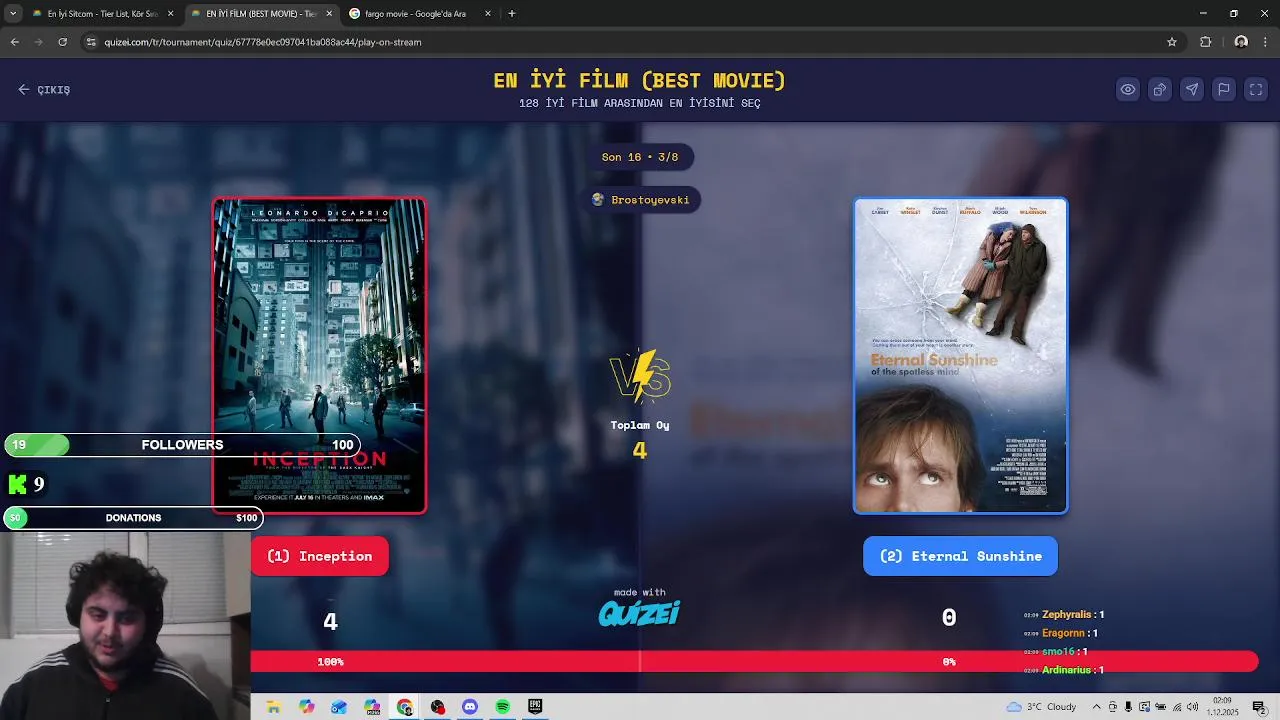Open Copilot from the taskbar
The image size is (1280, 720).
(x=306, y=707)
